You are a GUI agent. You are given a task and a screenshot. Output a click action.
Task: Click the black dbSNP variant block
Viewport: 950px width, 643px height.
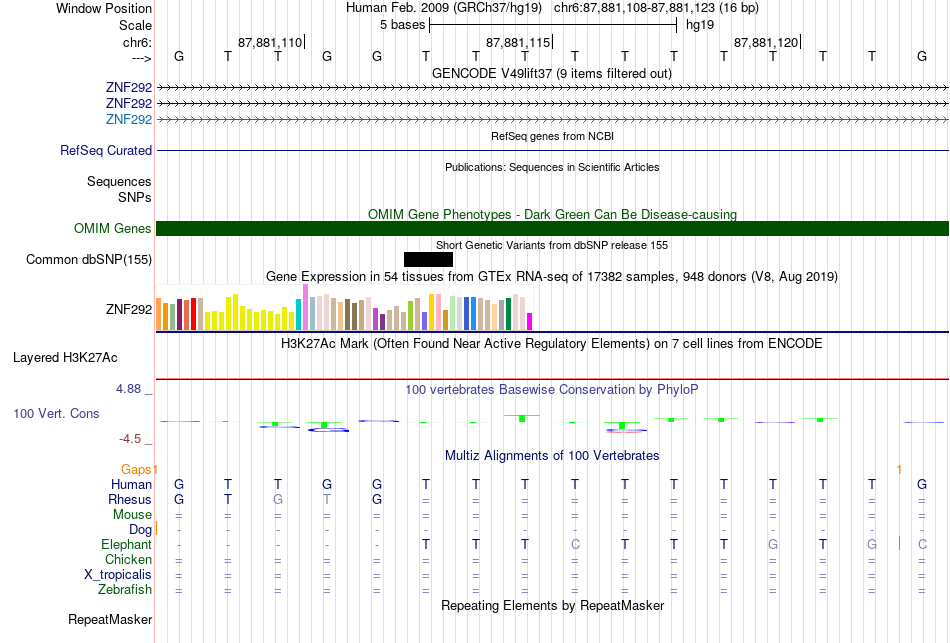point(428,259)
